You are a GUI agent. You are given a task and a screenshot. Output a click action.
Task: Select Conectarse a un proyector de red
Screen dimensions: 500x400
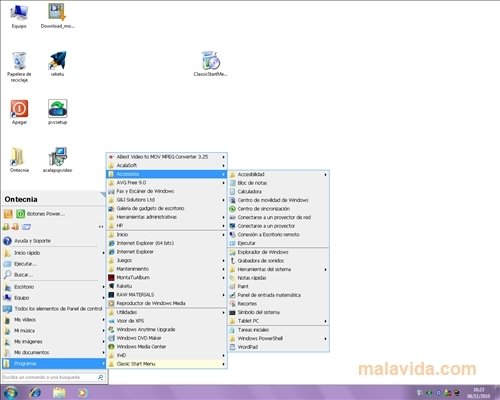pos(279,217)
